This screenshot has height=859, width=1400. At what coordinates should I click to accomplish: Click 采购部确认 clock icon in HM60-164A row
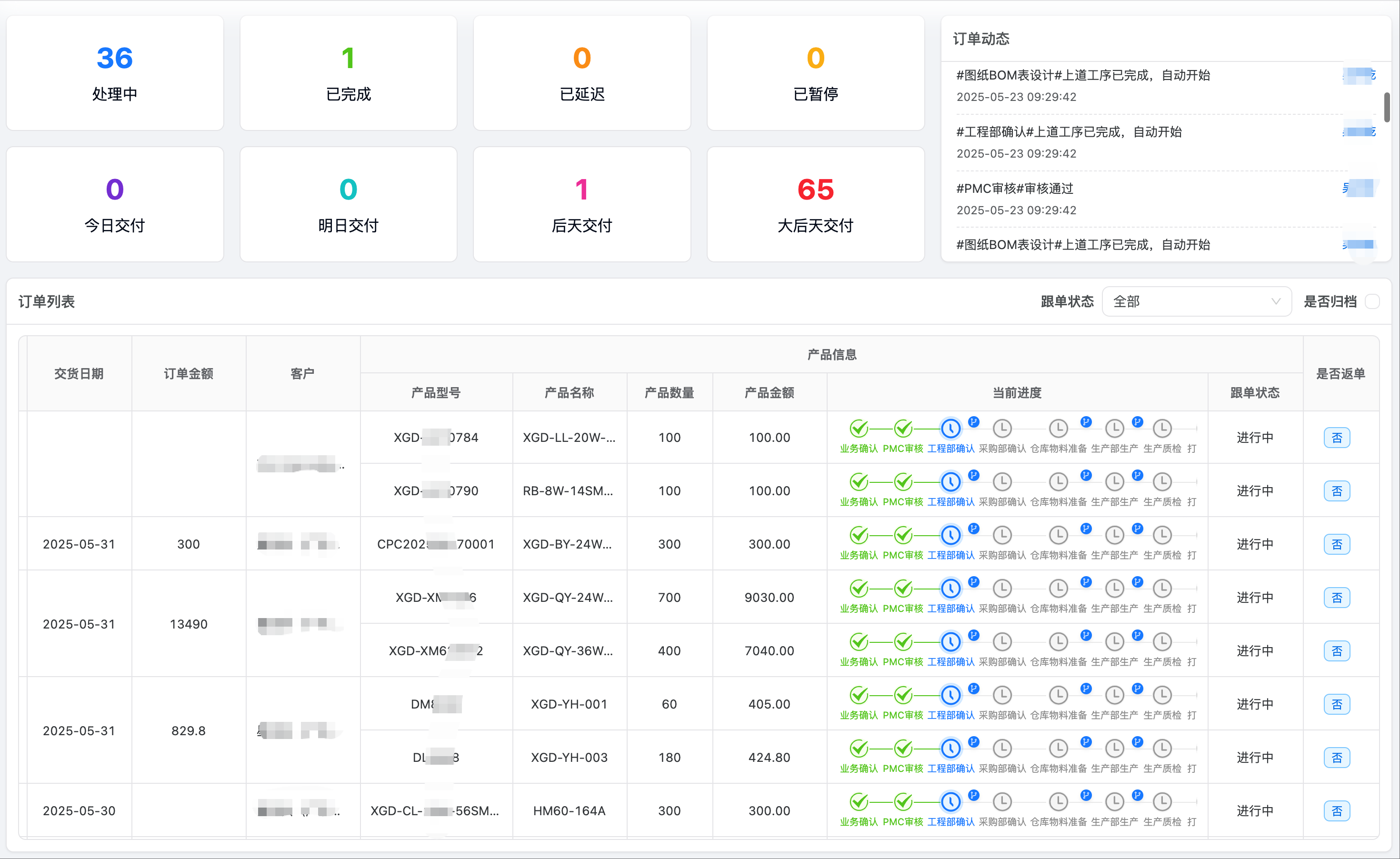(x=1002, y=802)
